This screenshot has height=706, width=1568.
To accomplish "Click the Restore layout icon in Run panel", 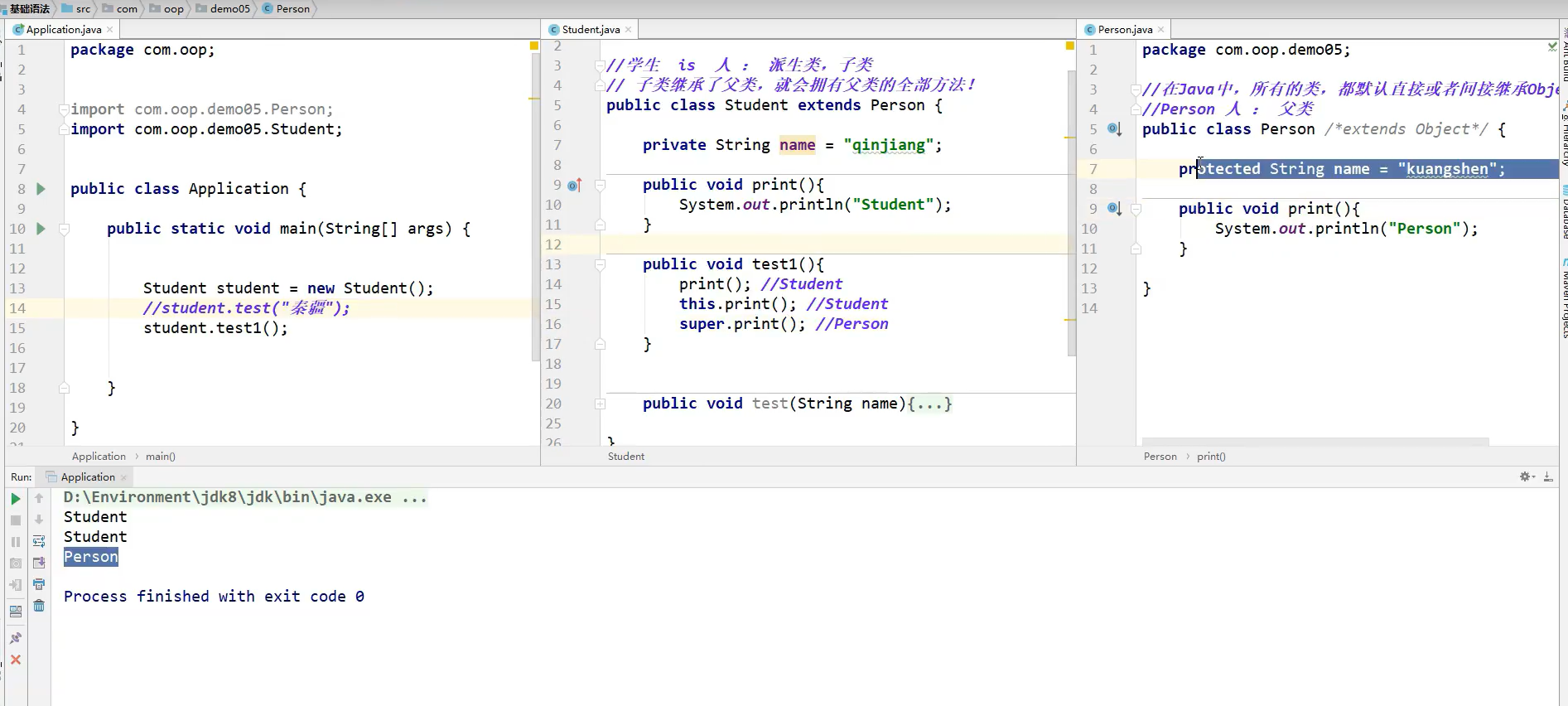I will coord(15,612).
